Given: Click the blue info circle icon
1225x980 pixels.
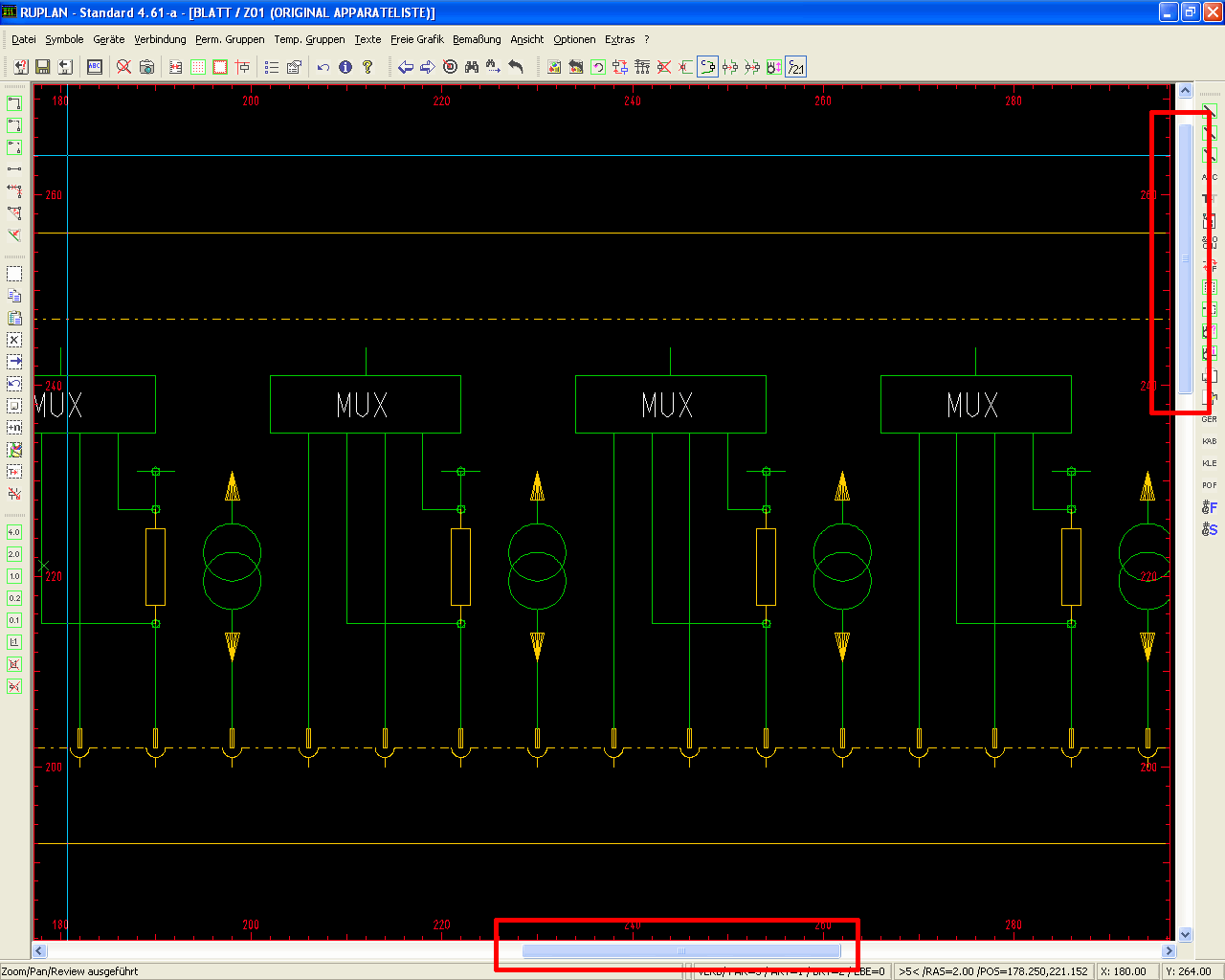Looking at the screenshot, I should coord(345,67).
